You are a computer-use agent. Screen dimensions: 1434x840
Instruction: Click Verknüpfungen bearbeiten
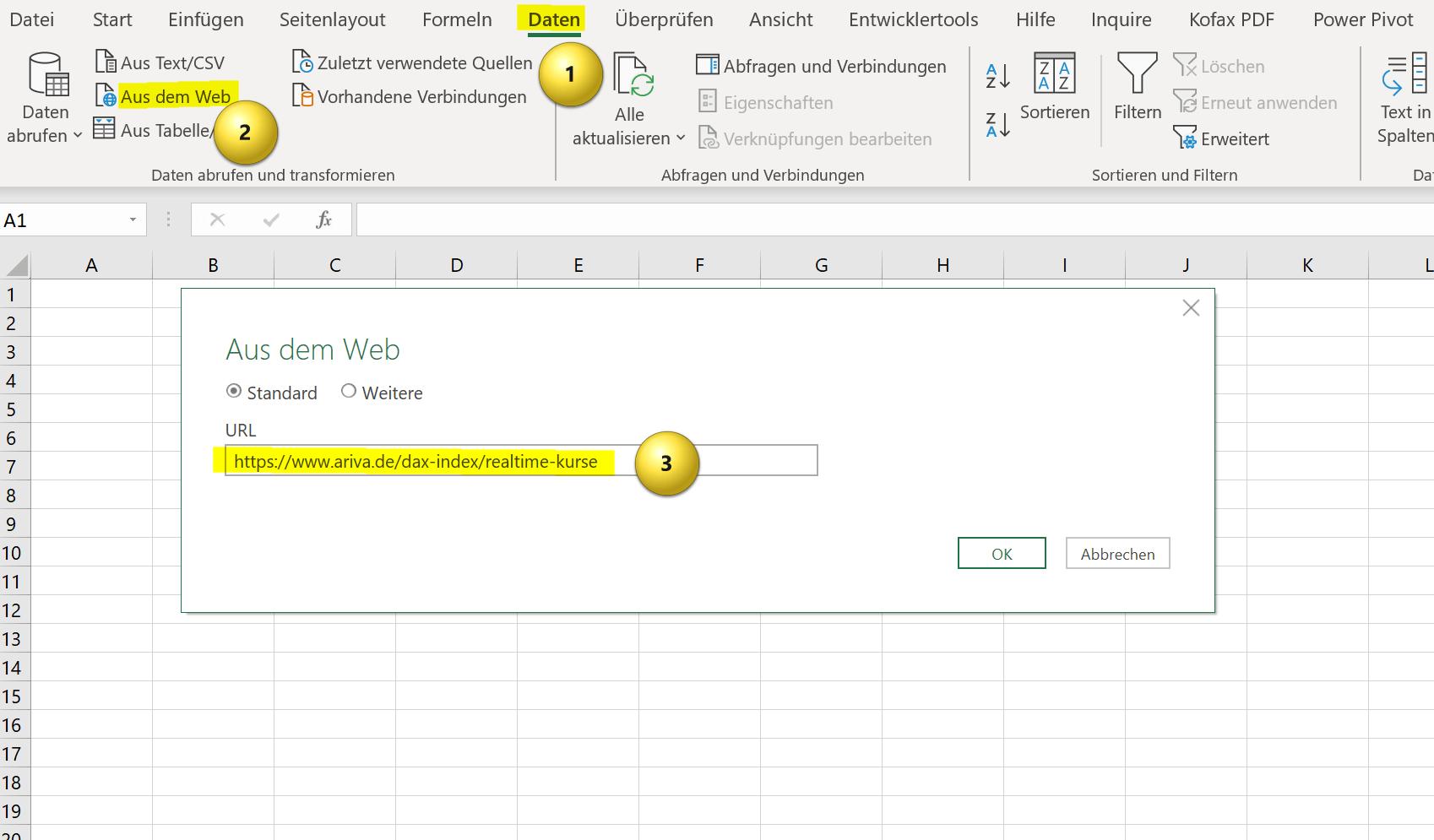click(x=816, y=138)
